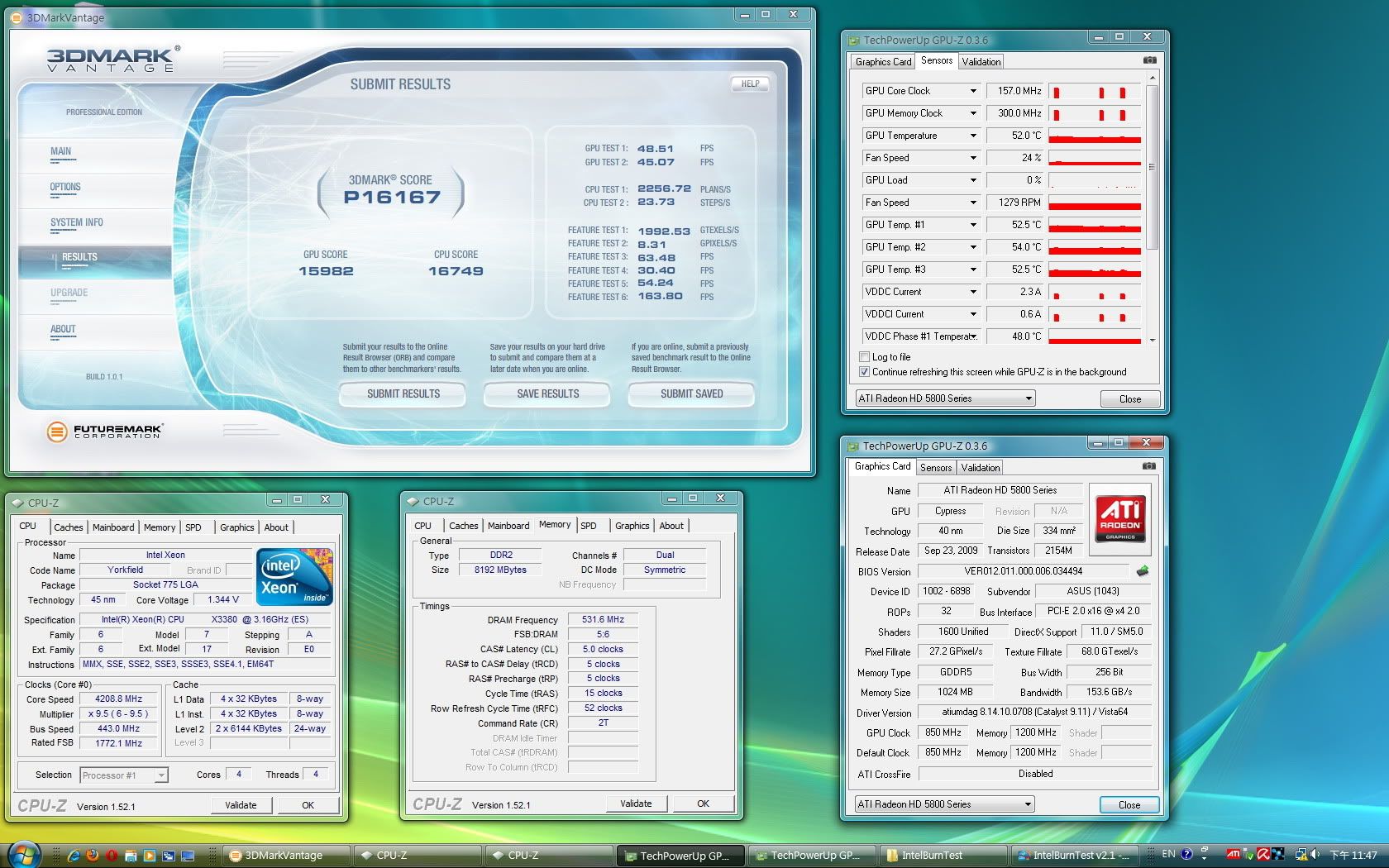
Task: Open Caches tab in left CPU-Z window
Action: [69, 527]
